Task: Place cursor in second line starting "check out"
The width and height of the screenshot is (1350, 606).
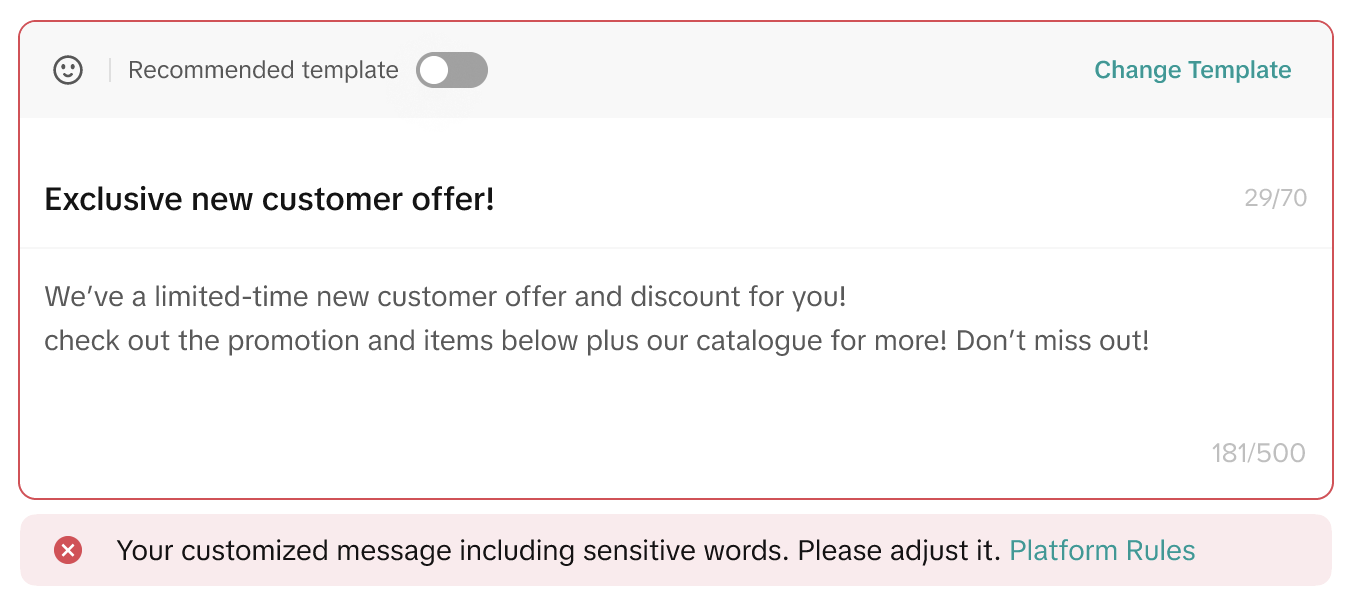Action: [596, 341]
